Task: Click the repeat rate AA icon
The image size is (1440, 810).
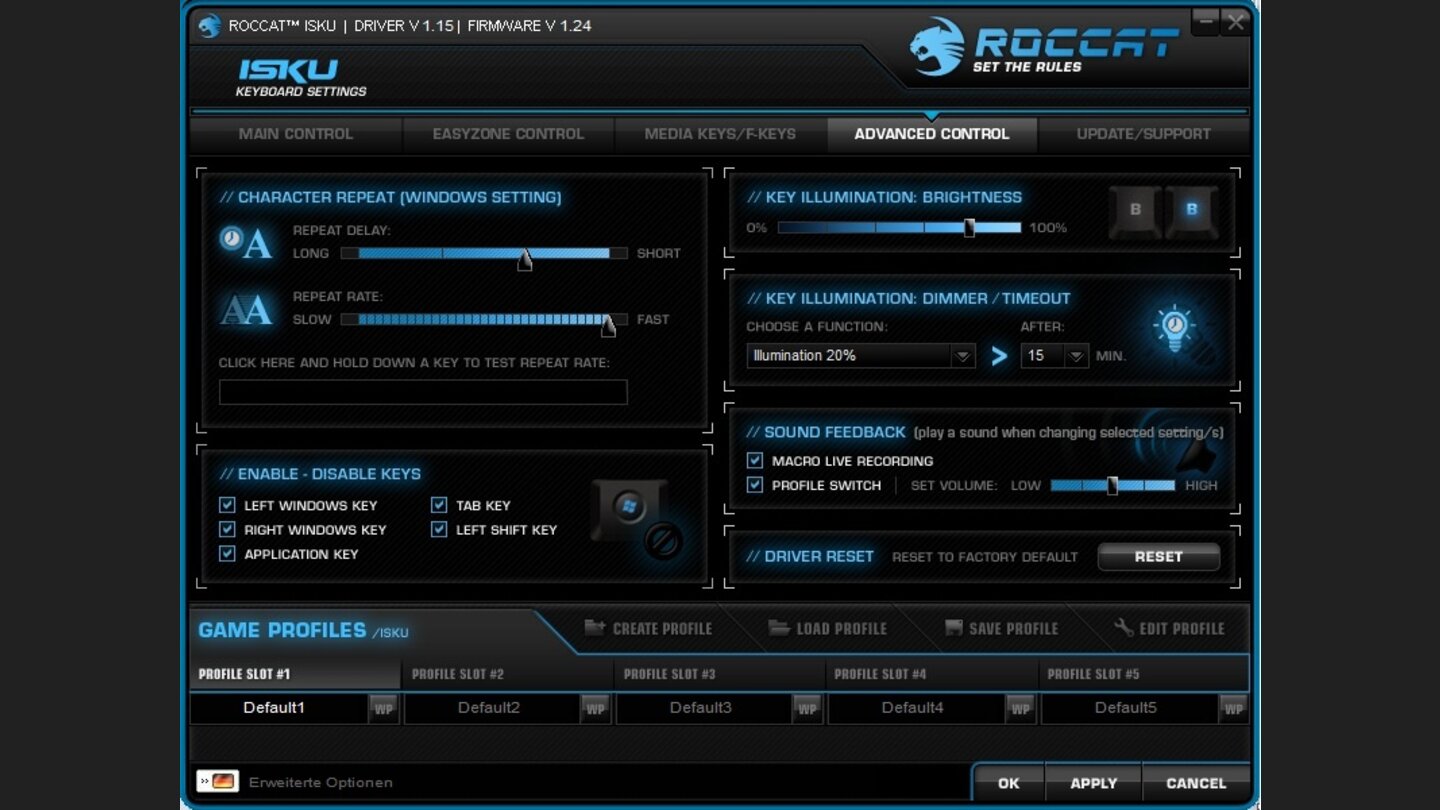Action: (x=246, y=310)
